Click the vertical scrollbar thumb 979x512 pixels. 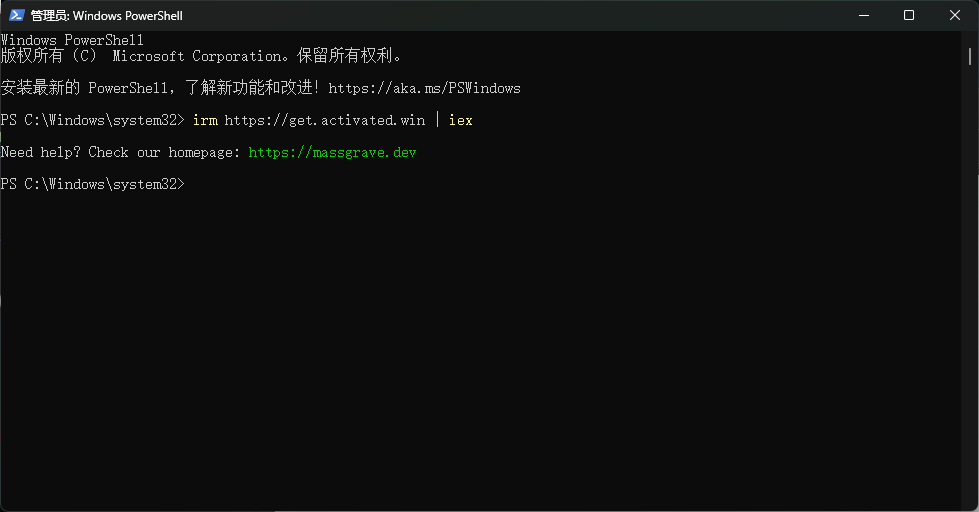[970, 56]
